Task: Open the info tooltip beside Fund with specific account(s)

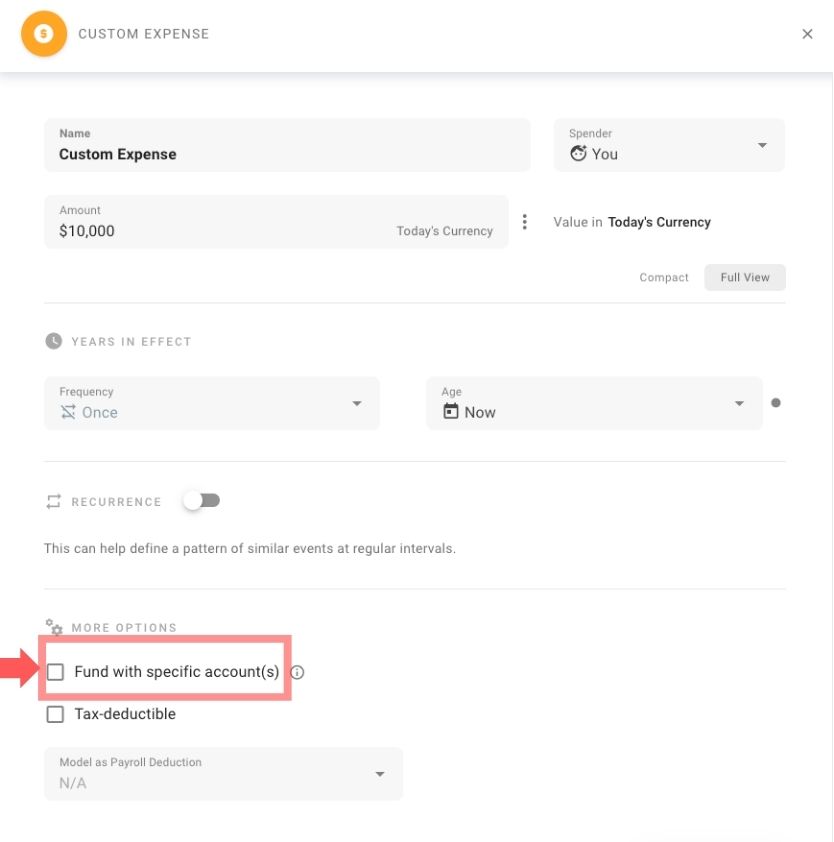Action: click(296, 673)
